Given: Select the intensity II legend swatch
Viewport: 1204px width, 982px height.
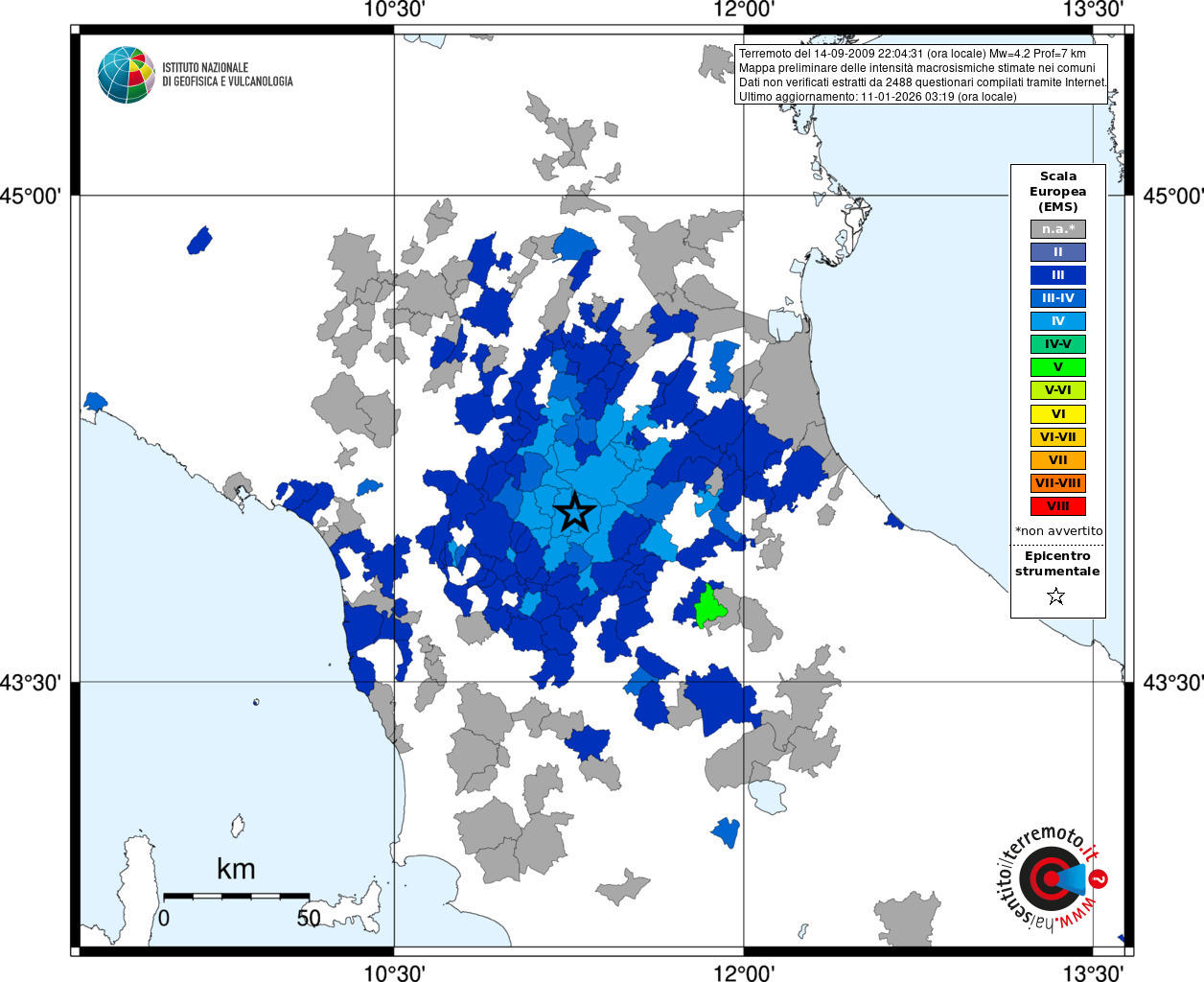Looking at the screenshot, I should click(x=1058, y=252).
